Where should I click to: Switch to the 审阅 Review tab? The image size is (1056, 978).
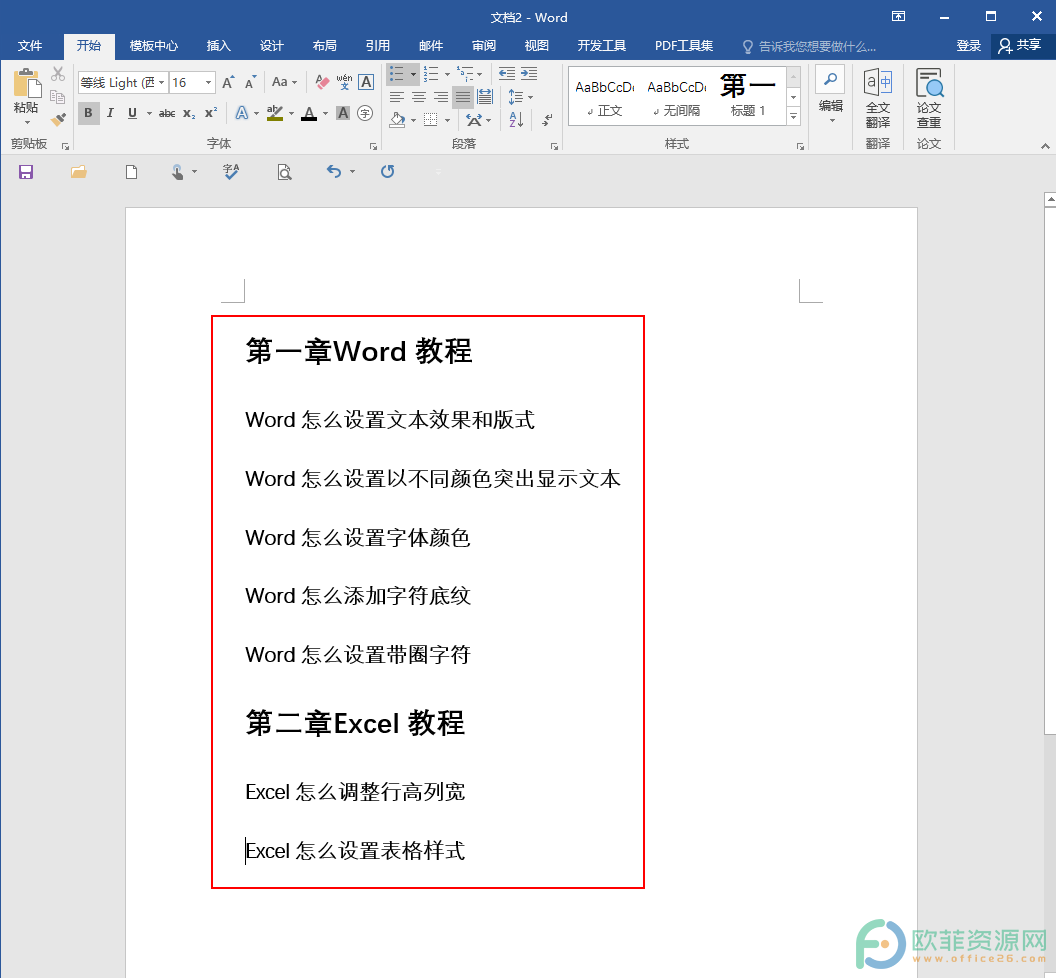[484, 46]
